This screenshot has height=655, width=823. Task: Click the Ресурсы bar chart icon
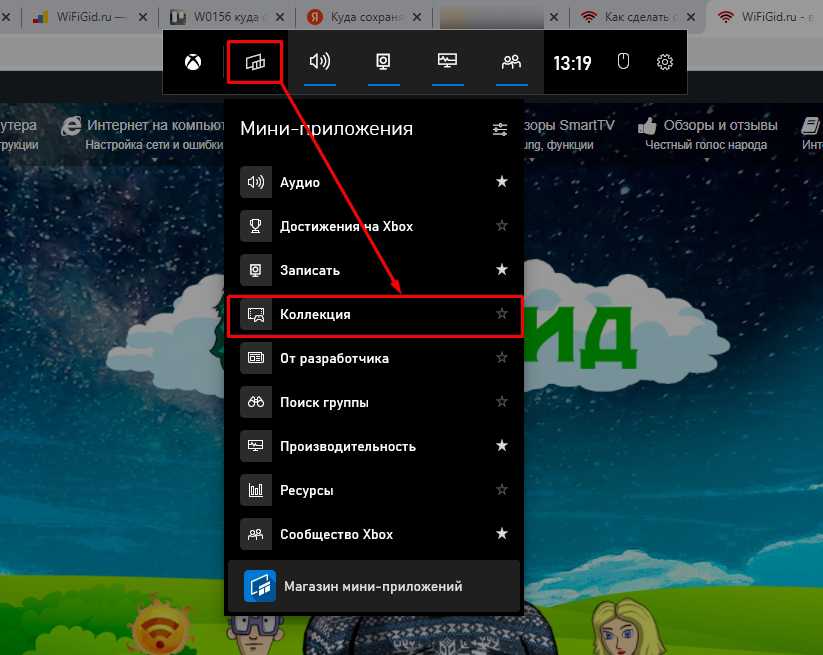(x=256, y=490)
